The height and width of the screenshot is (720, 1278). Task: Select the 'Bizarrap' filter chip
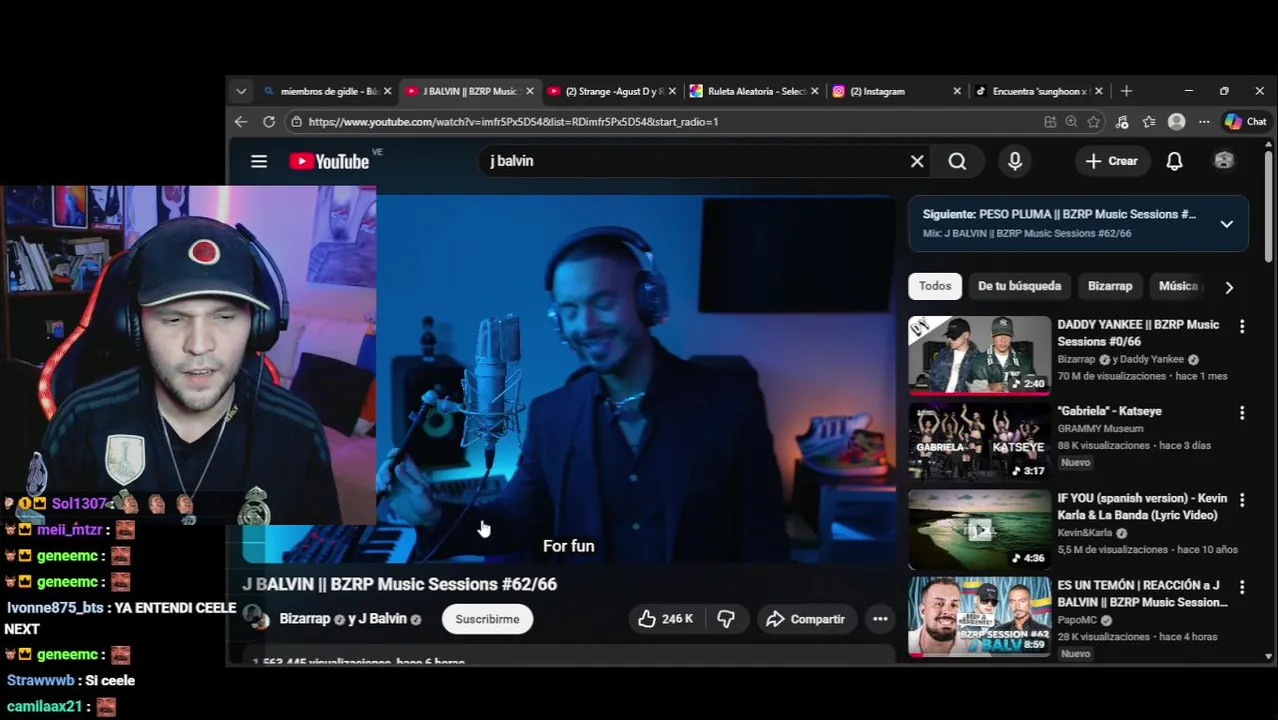[x=1110, y=286]
